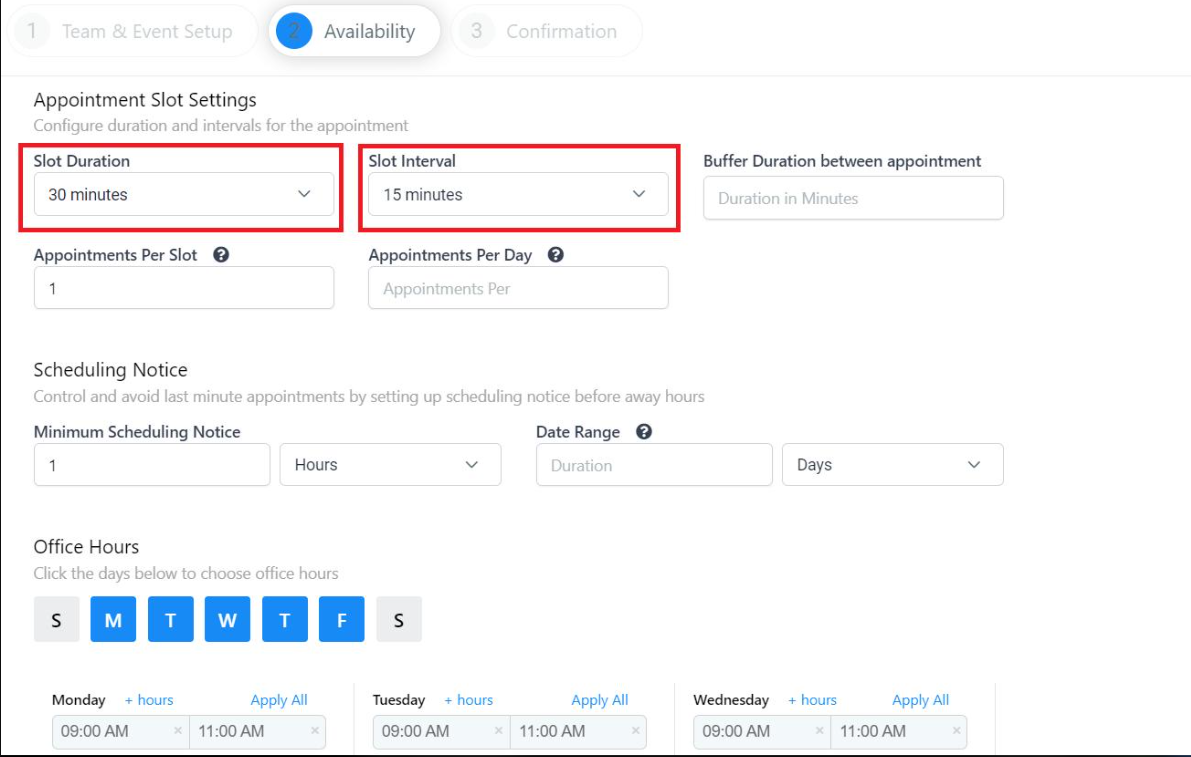Toggle Friday office hours button
The width and height of the screenshot is (1191, 757).
pyautogui.click(x=342, y=620)
